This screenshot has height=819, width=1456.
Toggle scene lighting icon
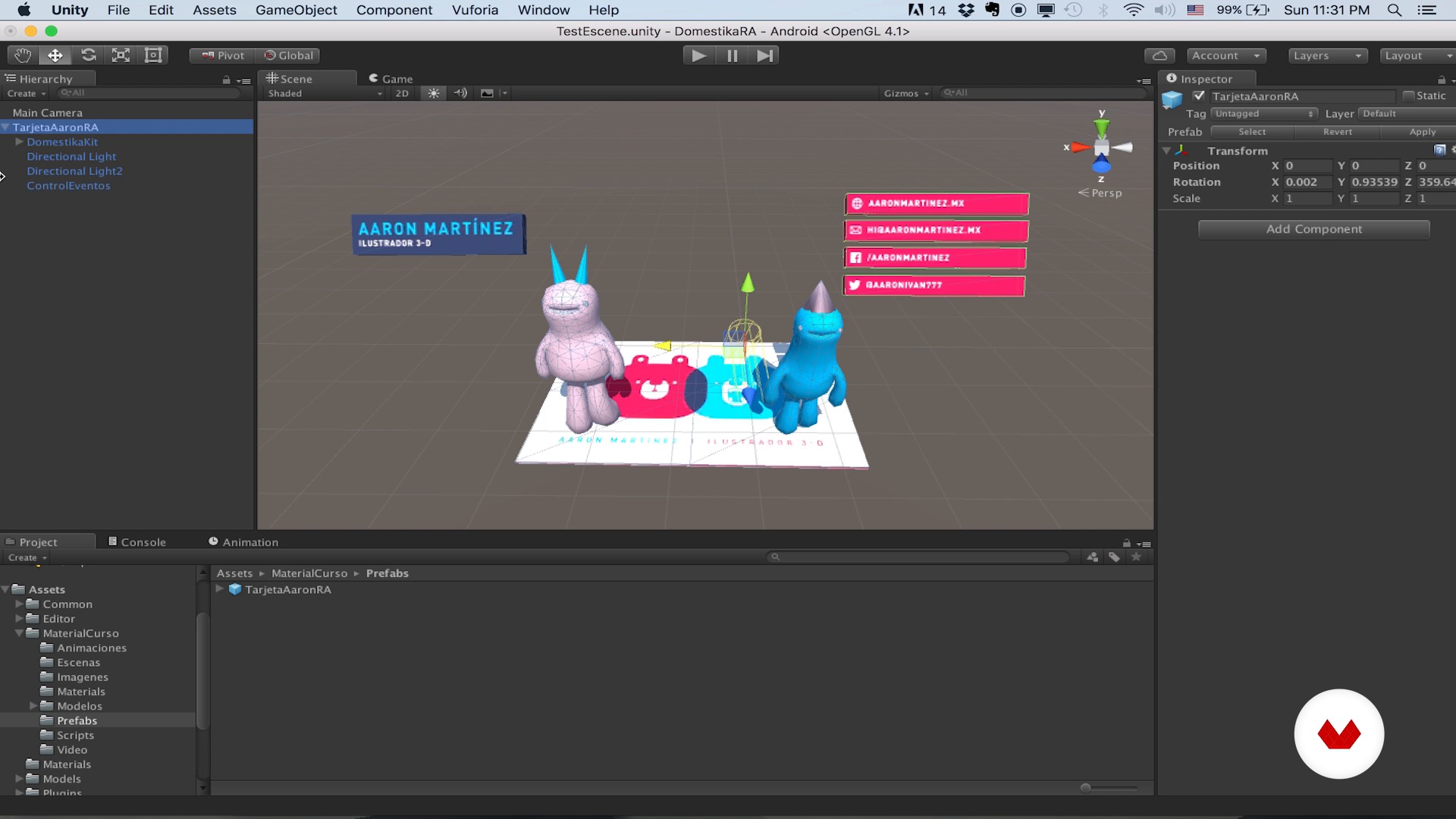click(x=433, y=93)
